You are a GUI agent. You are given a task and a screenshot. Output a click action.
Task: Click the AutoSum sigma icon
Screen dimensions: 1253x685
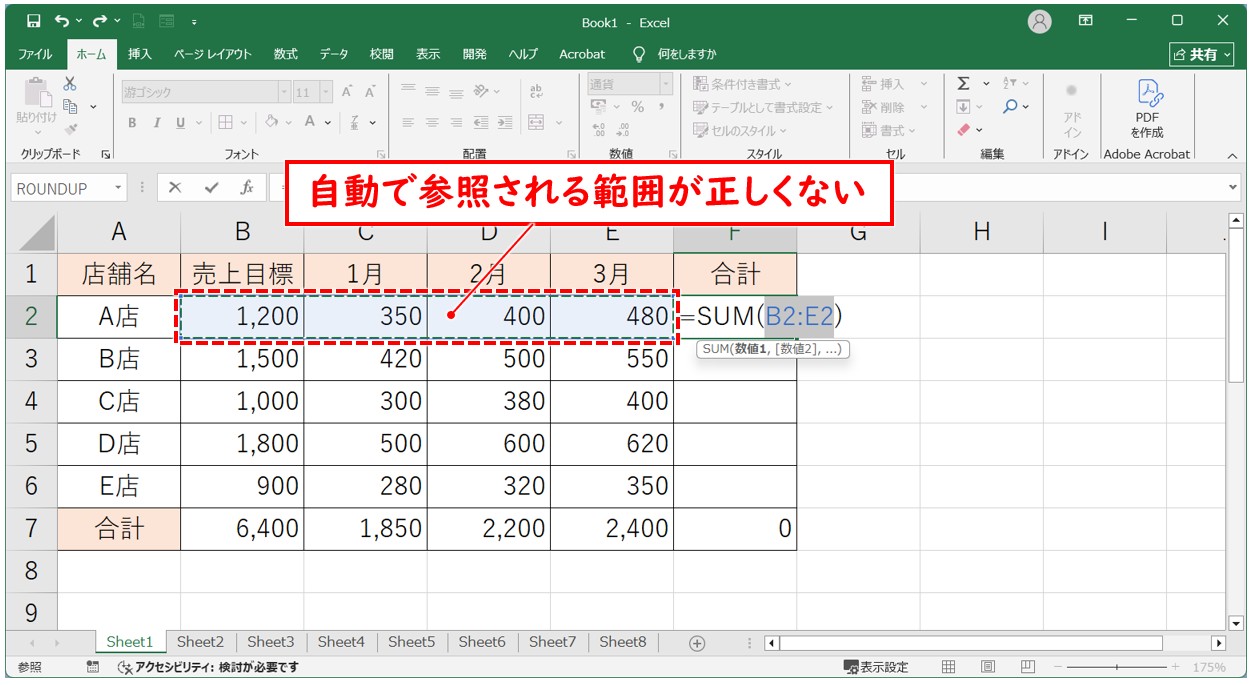(x=963, y=84)
